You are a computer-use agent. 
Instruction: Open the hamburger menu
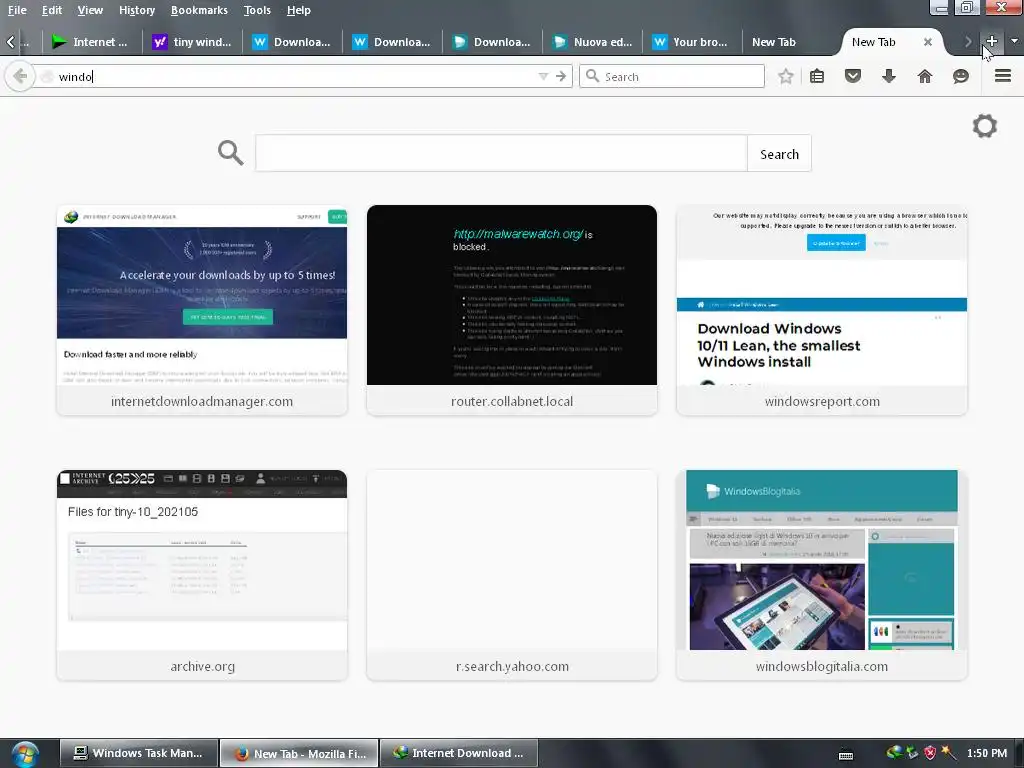1002,76
